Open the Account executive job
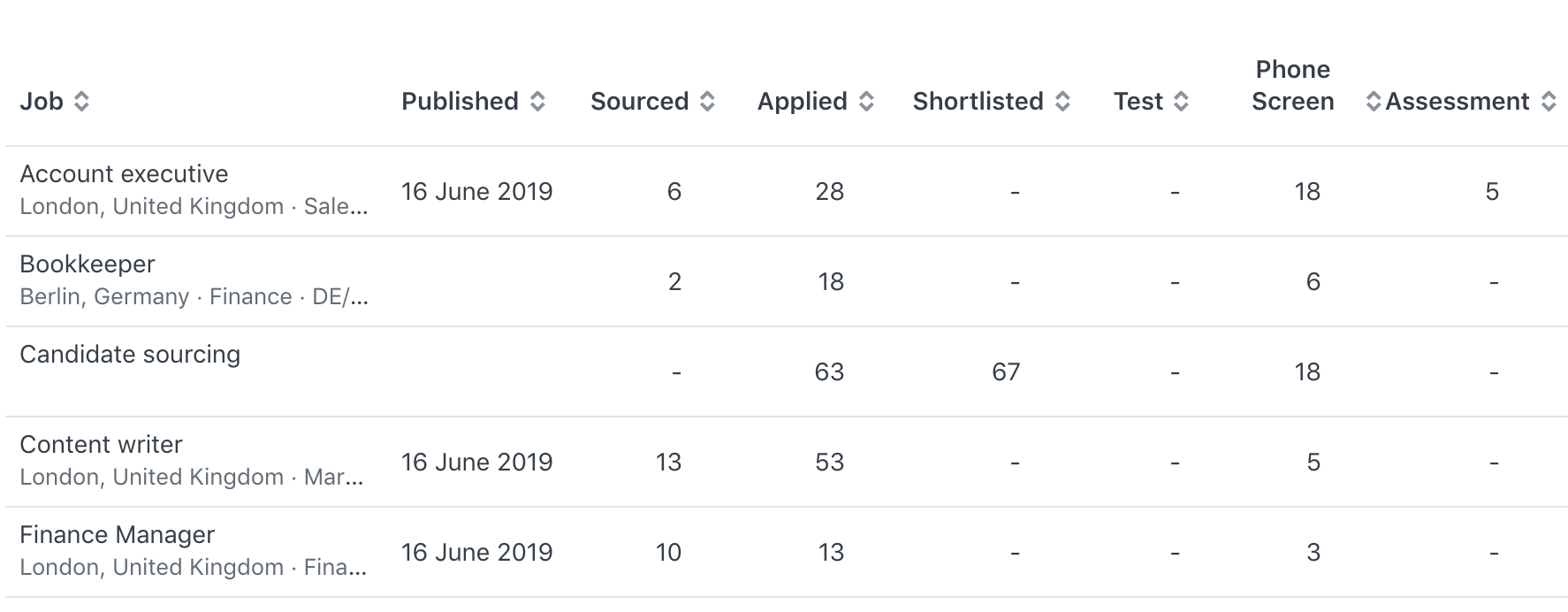This screenshot has width=1568, height=612. (x=124, y=174)
